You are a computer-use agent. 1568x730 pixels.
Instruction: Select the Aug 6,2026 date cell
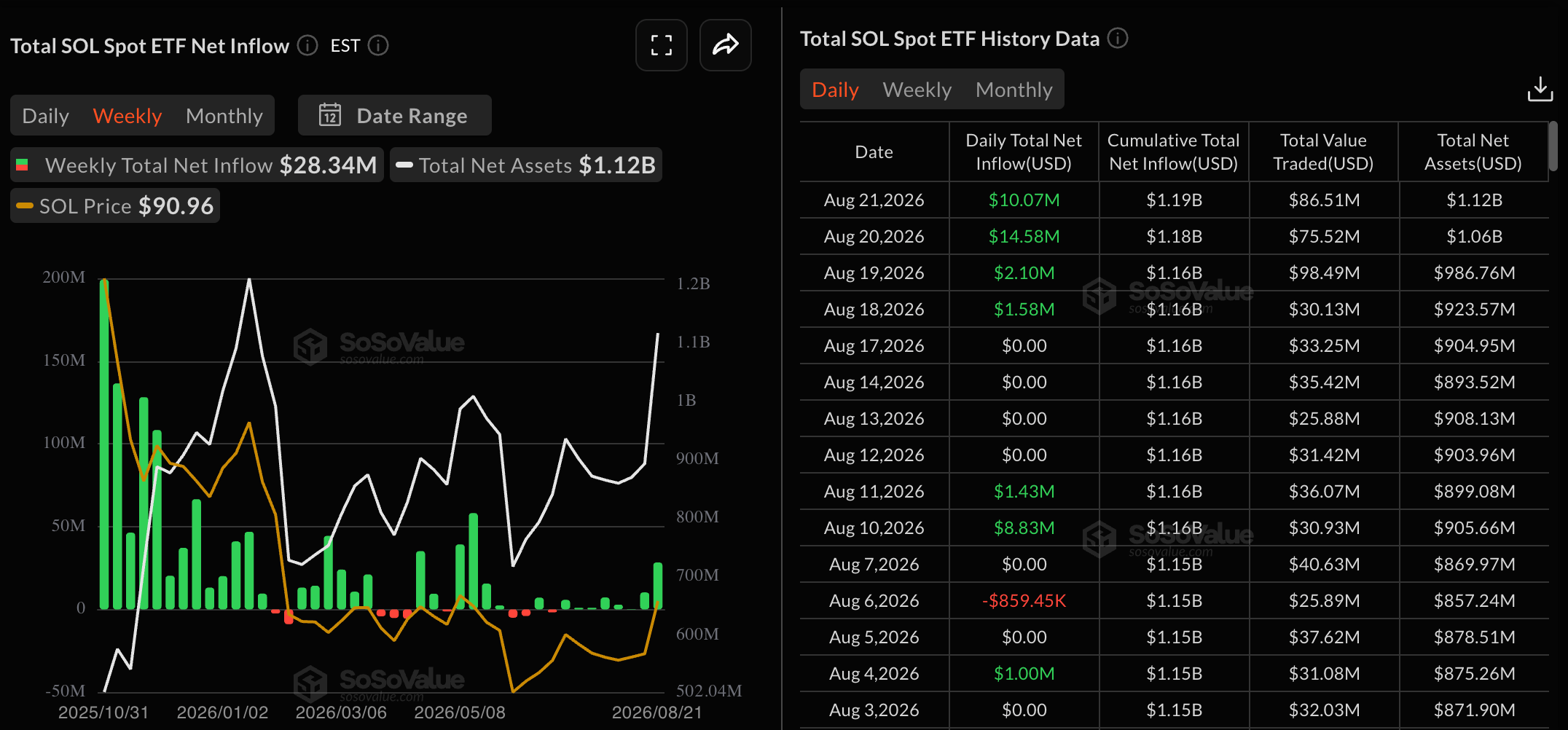click(x=874, y=600)
